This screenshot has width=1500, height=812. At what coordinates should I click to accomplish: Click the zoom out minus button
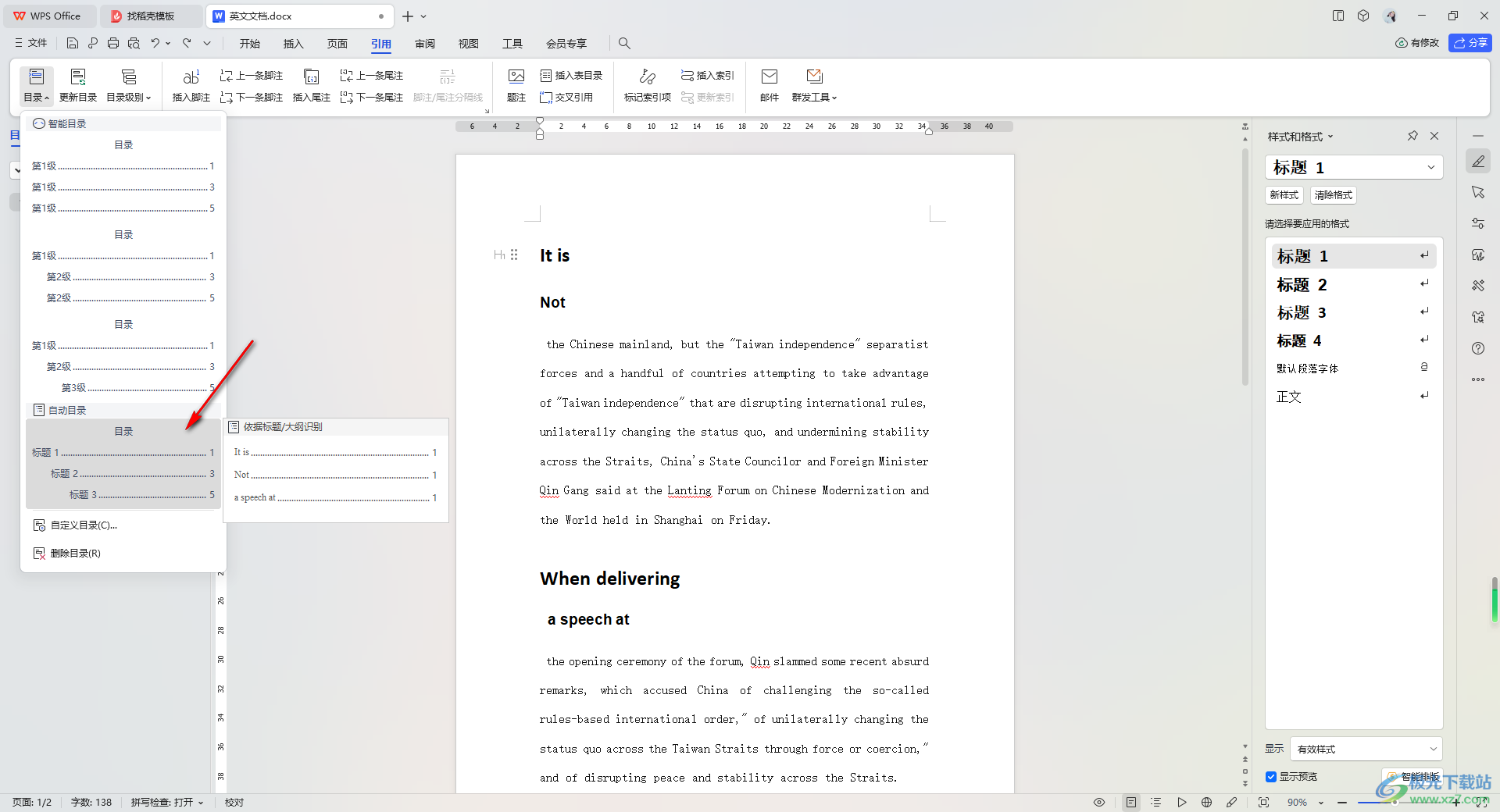tap(1342, 803)
